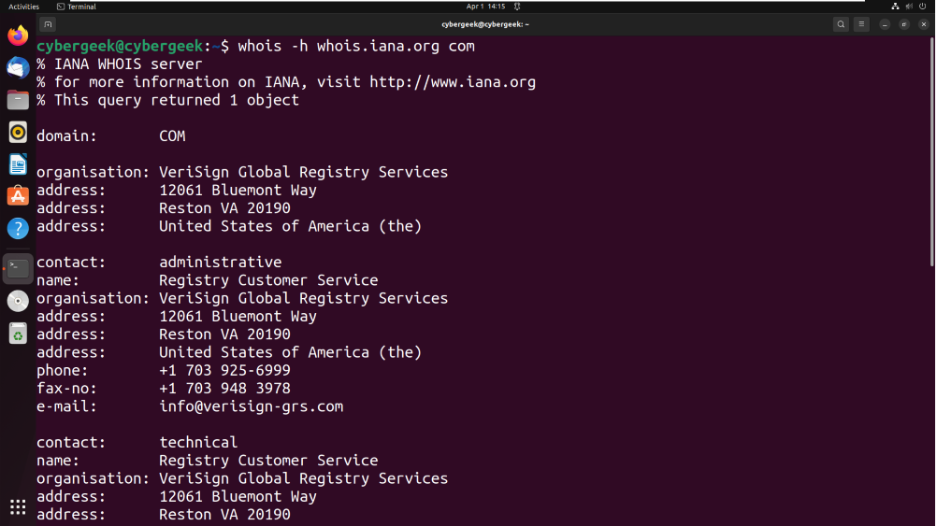
Task: Open the terminal hamburger menu
Action: [862, 24]
